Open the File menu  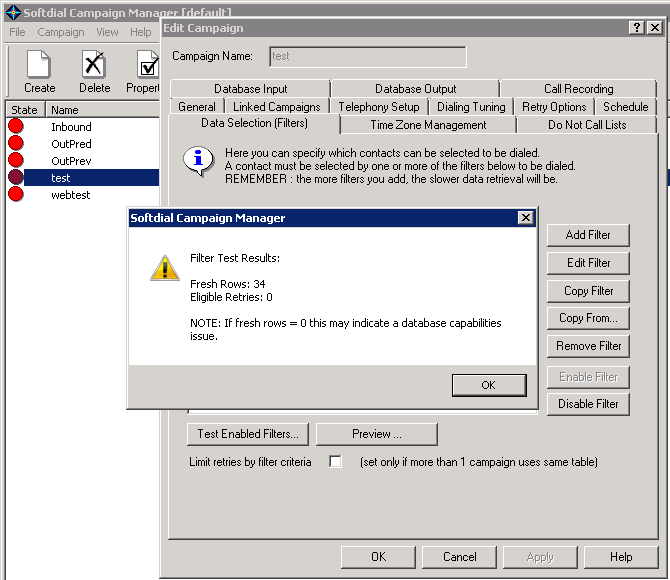tap(17, 32)
